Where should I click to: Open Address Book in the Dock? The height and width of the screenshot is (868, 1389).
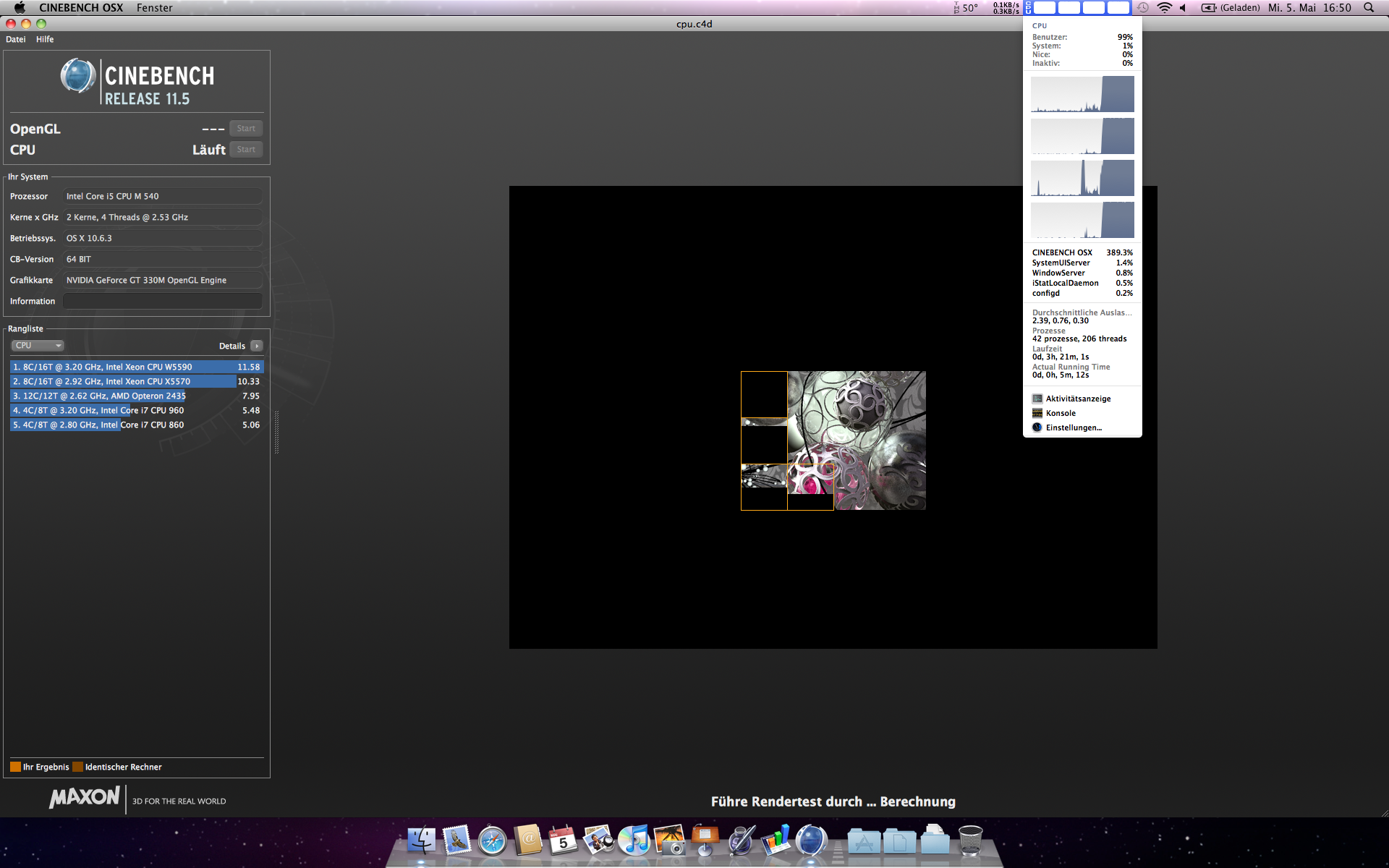tap(528, 841)
